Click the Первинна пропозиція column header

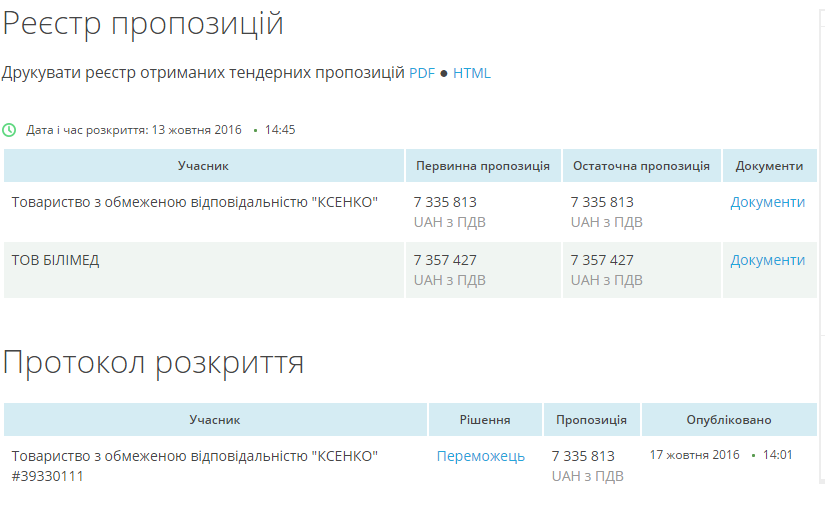pyautogui.click(x=482, y=166)
